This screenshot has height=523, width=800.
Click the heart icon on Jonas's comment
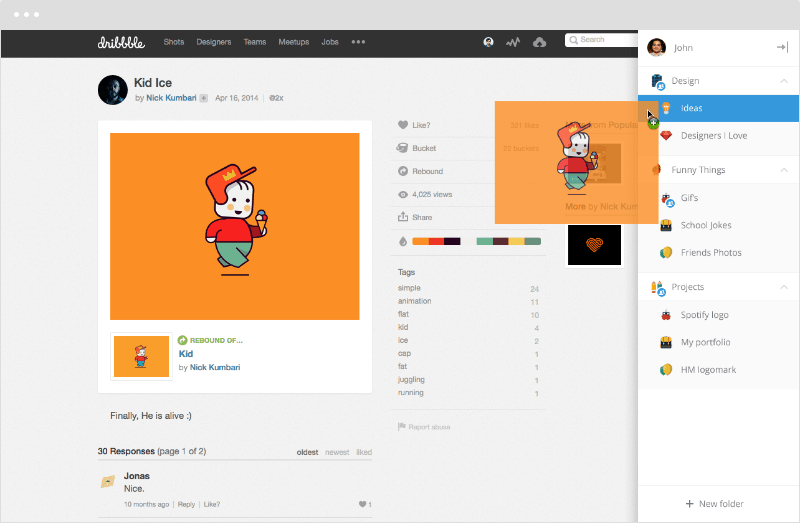(362, 504)
